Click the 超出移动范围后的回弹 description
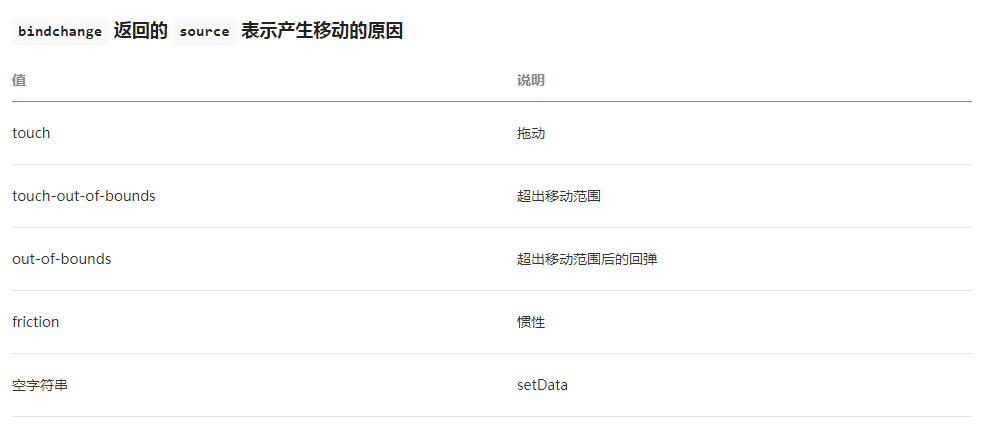This screenshot has width=991, height=433. pyautogui.click(x=587, y=259)
